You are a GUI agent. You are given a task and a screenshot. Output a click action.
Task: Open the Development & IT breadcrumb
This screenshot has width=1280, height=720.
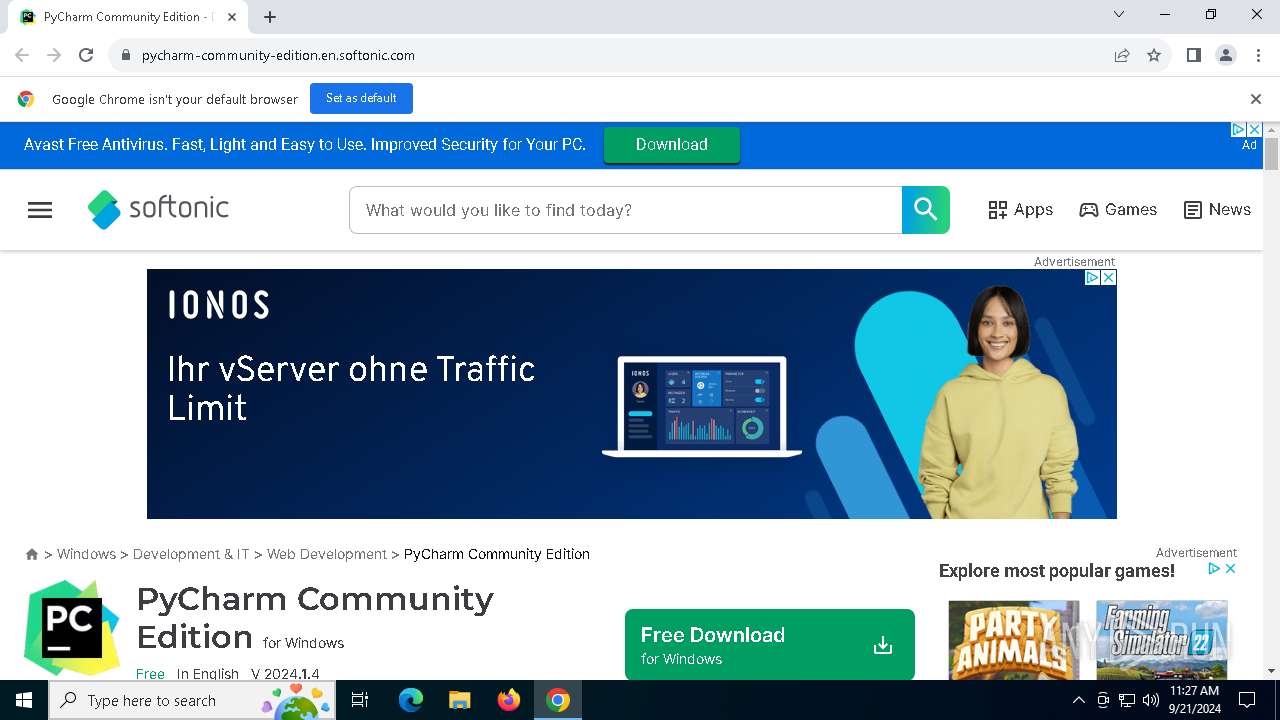pyautogui.click(x=191, y=554)
